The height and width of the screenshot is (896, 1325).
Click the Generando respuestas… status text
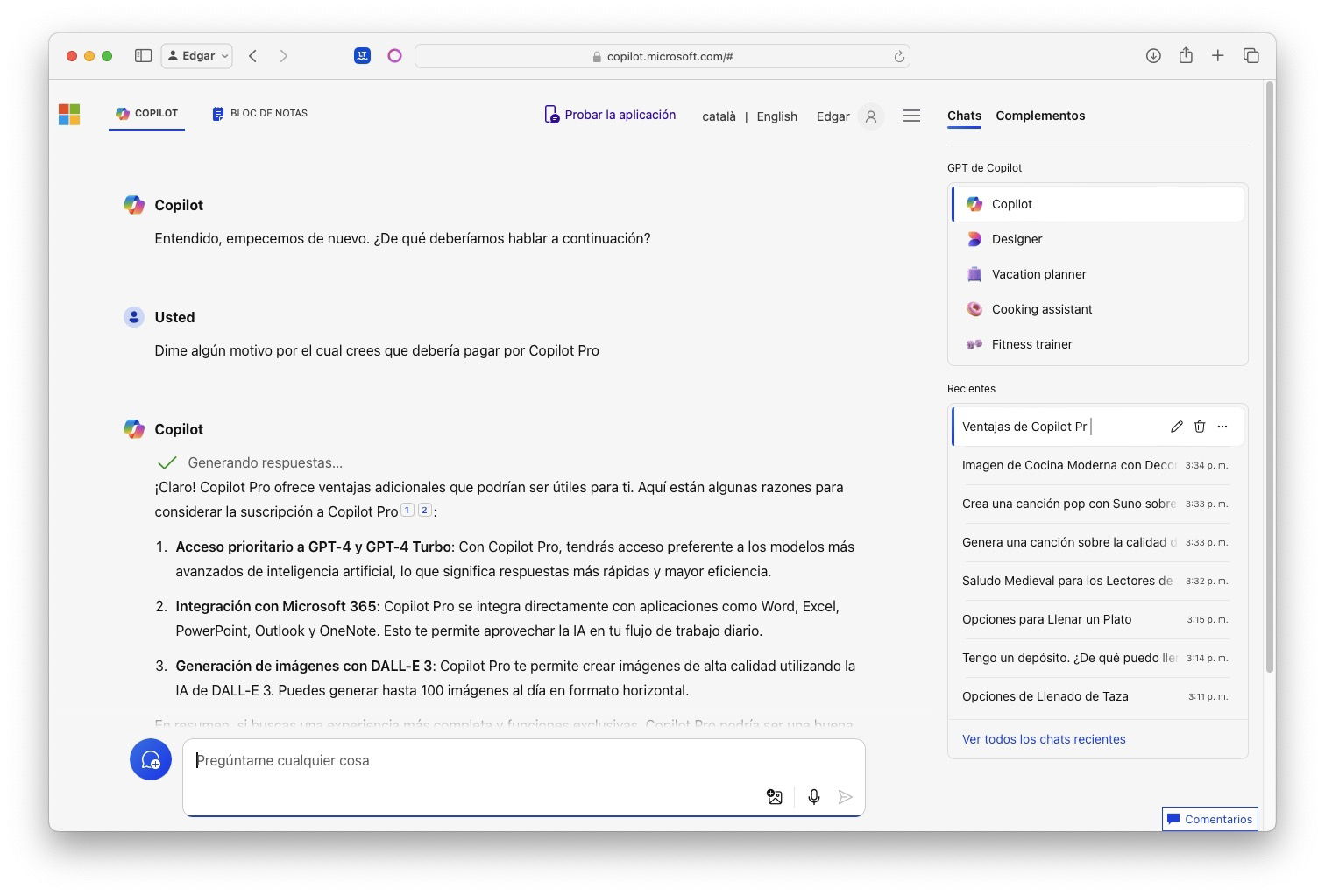point(265,462)
